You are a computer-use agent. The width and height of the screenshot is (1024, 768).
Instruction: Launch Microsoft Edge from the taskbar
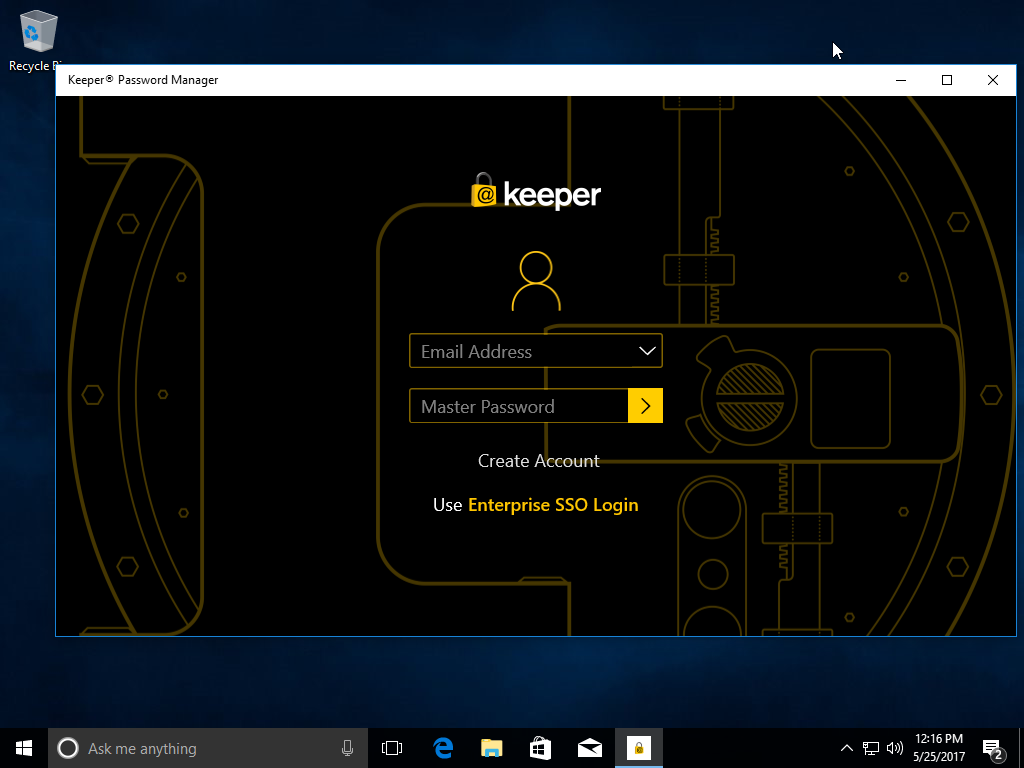(442, 748)
